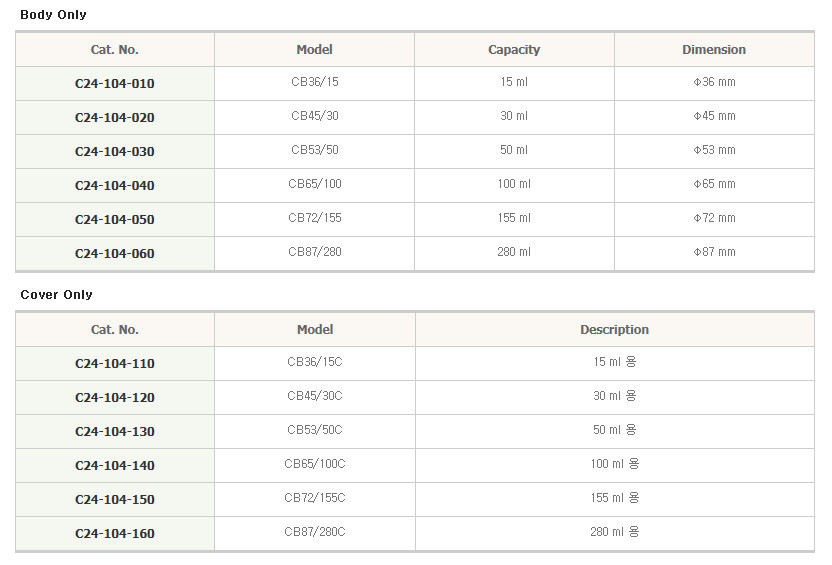
Task: Click the Capacity column header
Action: point(514,49)
